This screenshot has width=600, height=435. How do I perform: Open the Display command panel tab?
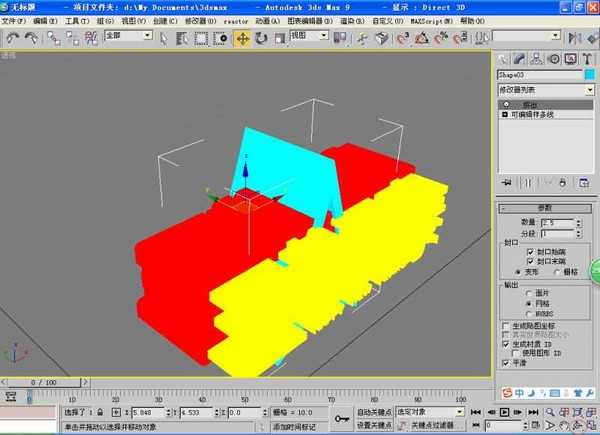571,59
